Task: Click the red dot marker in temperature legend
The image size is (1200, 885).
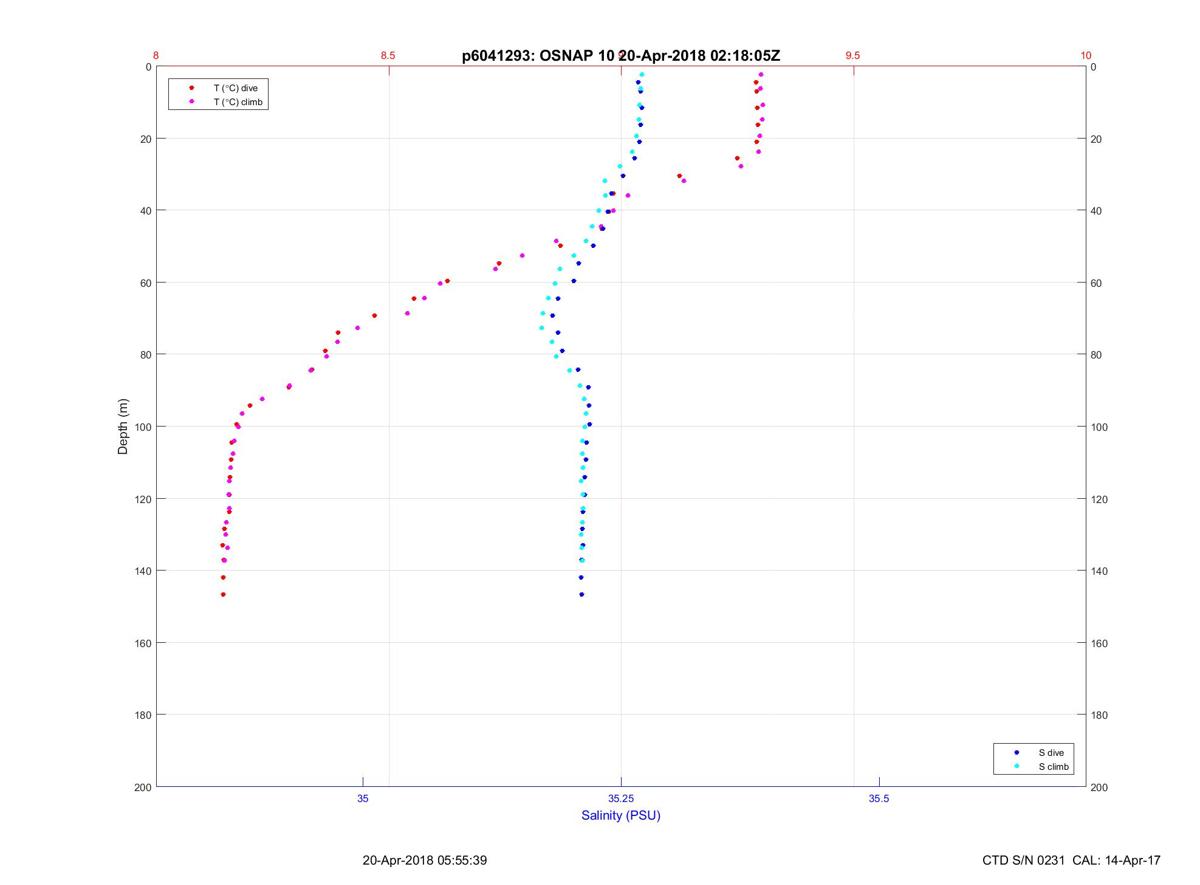Action: pyautogui.click(x=191, y=88)
